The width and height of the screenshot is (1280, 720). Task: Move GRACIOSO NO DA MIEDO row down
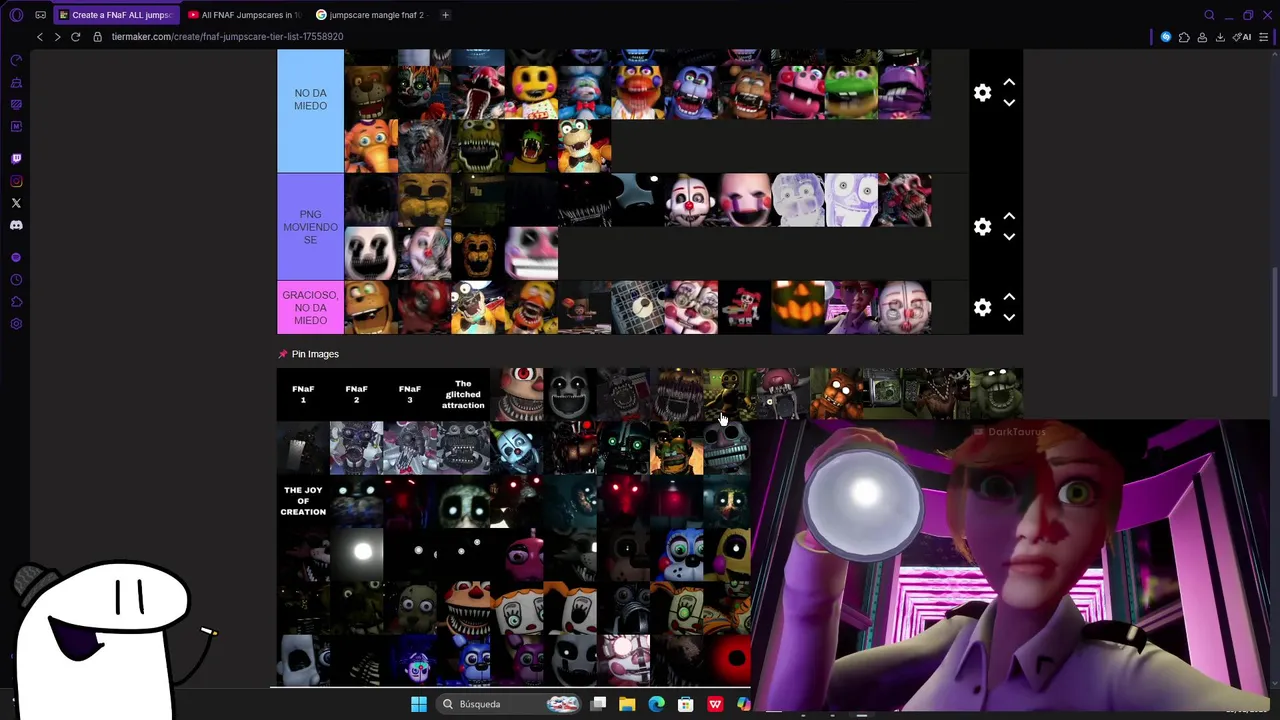tap(1009, 318)
